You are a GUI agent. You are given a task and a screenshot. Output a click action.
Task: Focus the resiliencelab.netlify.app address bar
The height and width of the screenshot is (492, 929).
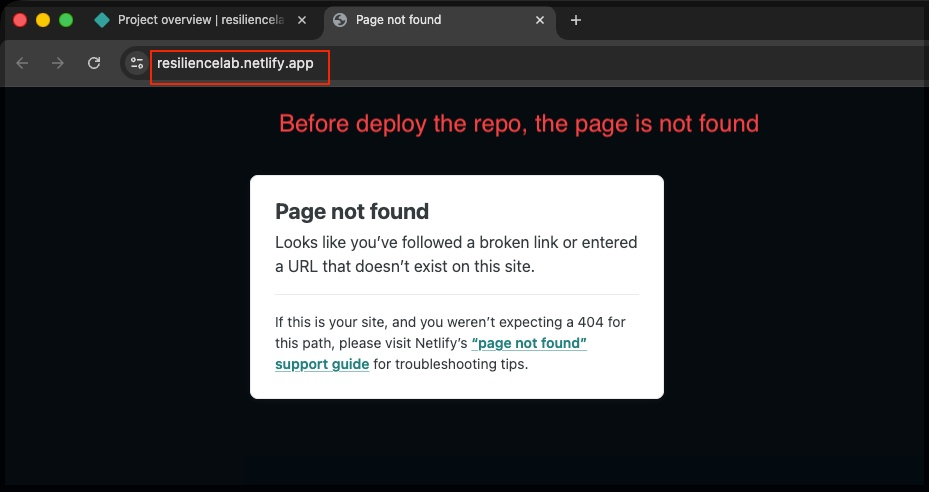click(x=236, y=64)
